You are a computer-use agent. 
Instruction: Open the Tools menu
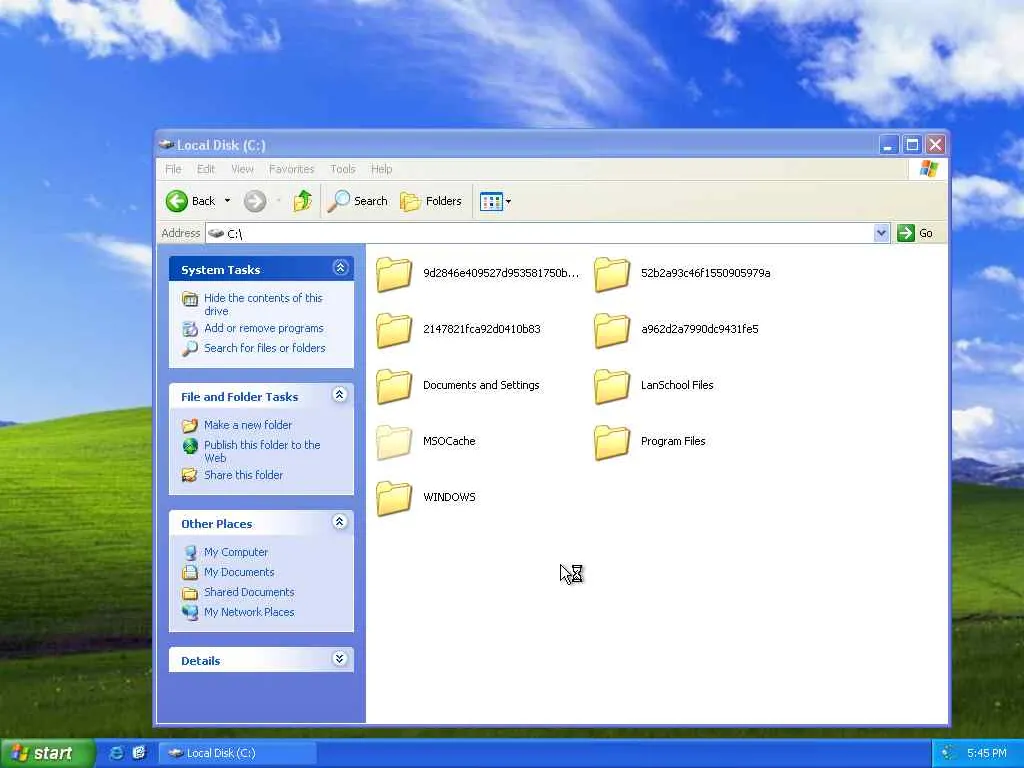tap(342, 169)
